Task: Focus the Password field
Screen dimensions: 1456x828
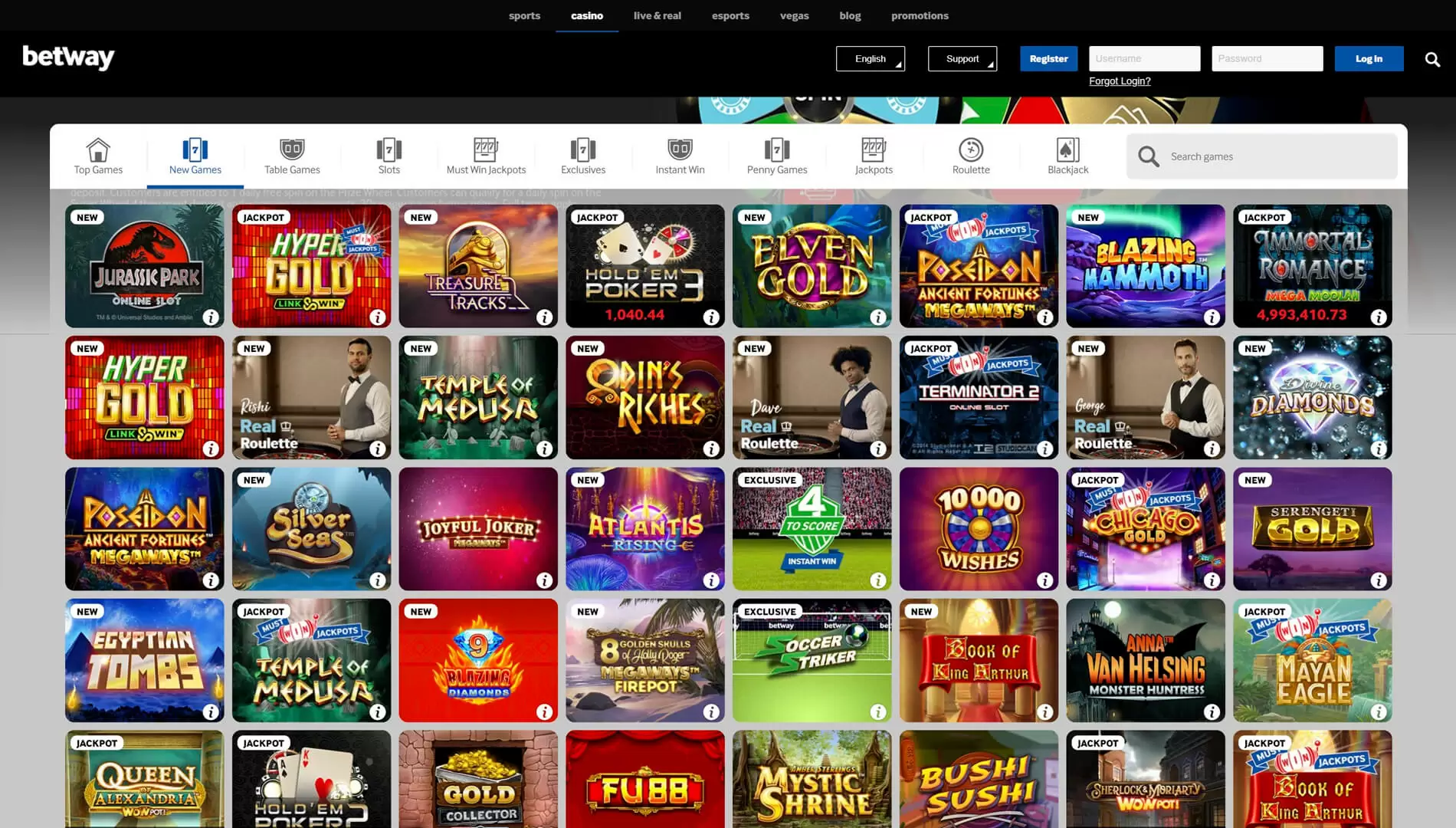Action: point(1267,58)
